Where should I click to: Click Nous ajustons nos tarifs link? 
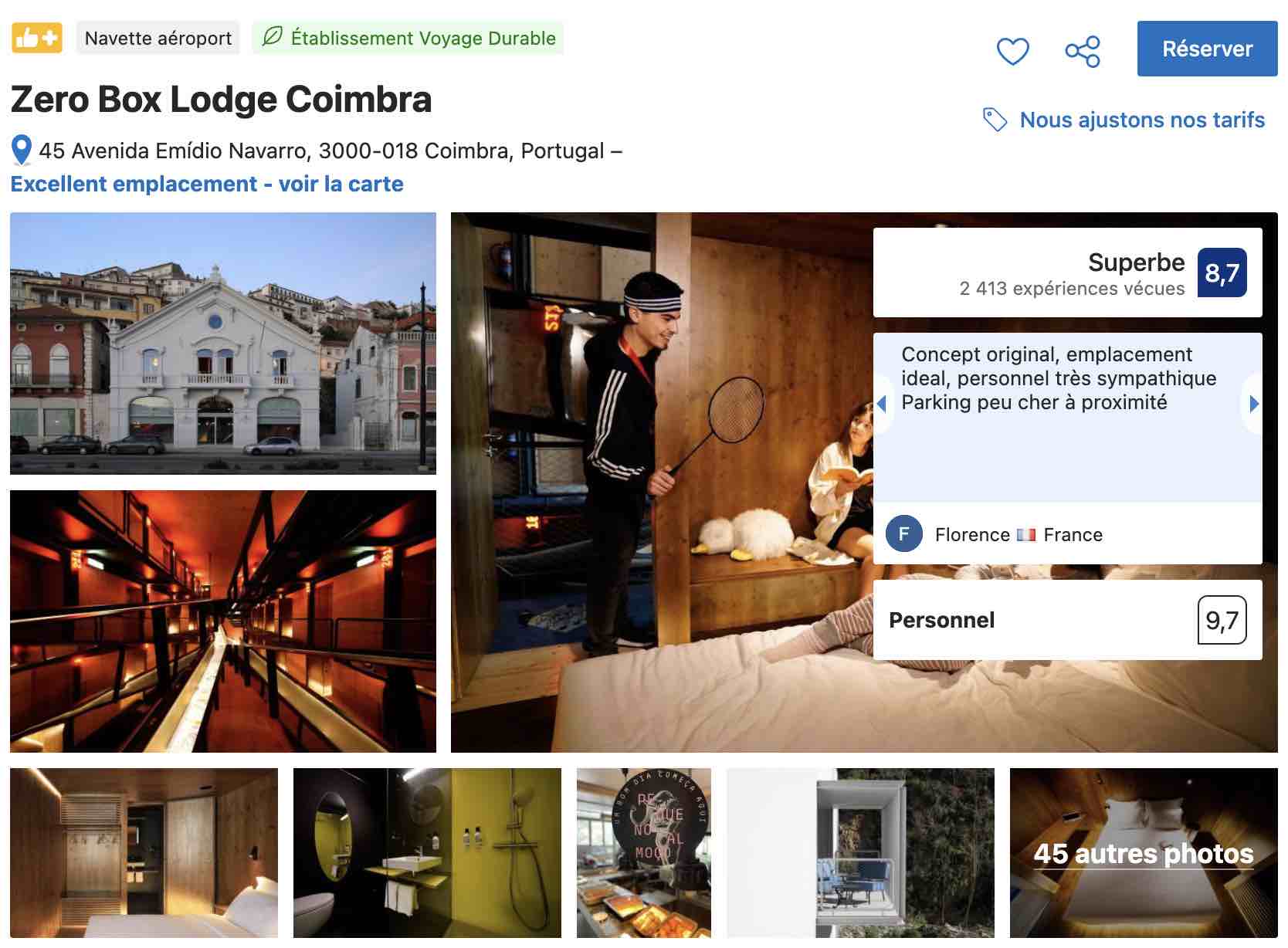[x=1142, y=120]
